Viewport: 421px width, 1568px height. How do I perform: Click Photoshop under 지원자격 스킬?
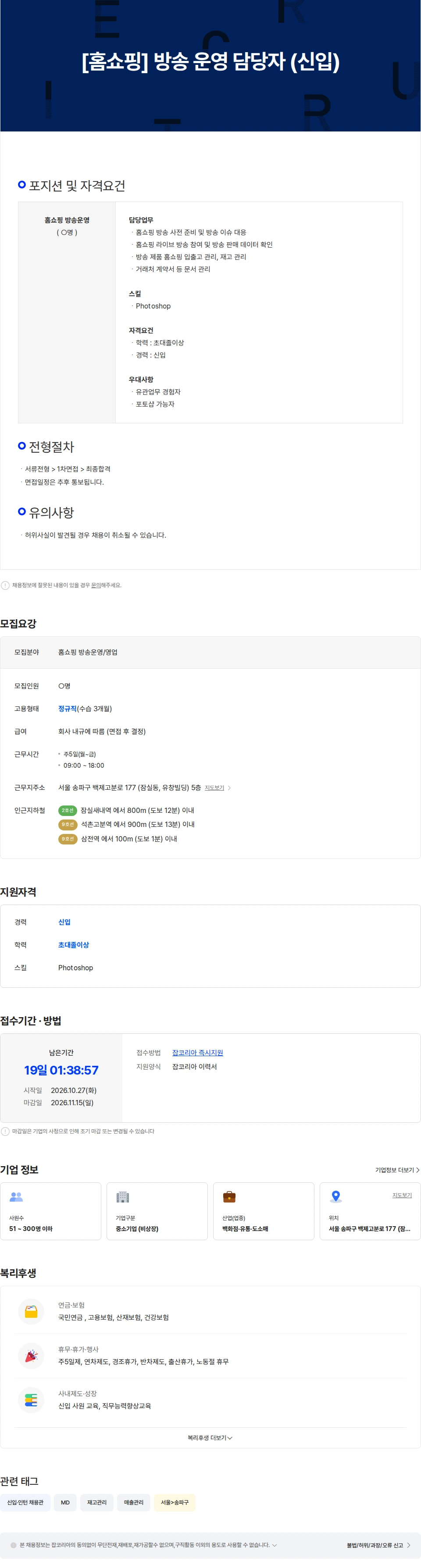[75, 968]
